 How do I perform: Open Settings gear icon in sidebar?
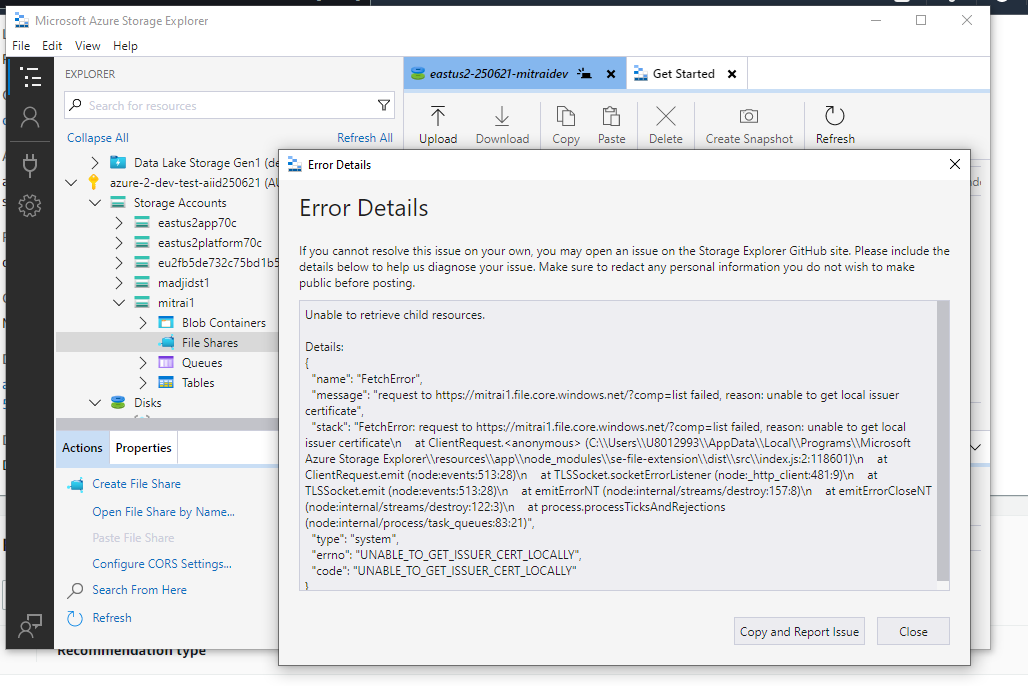30,206
